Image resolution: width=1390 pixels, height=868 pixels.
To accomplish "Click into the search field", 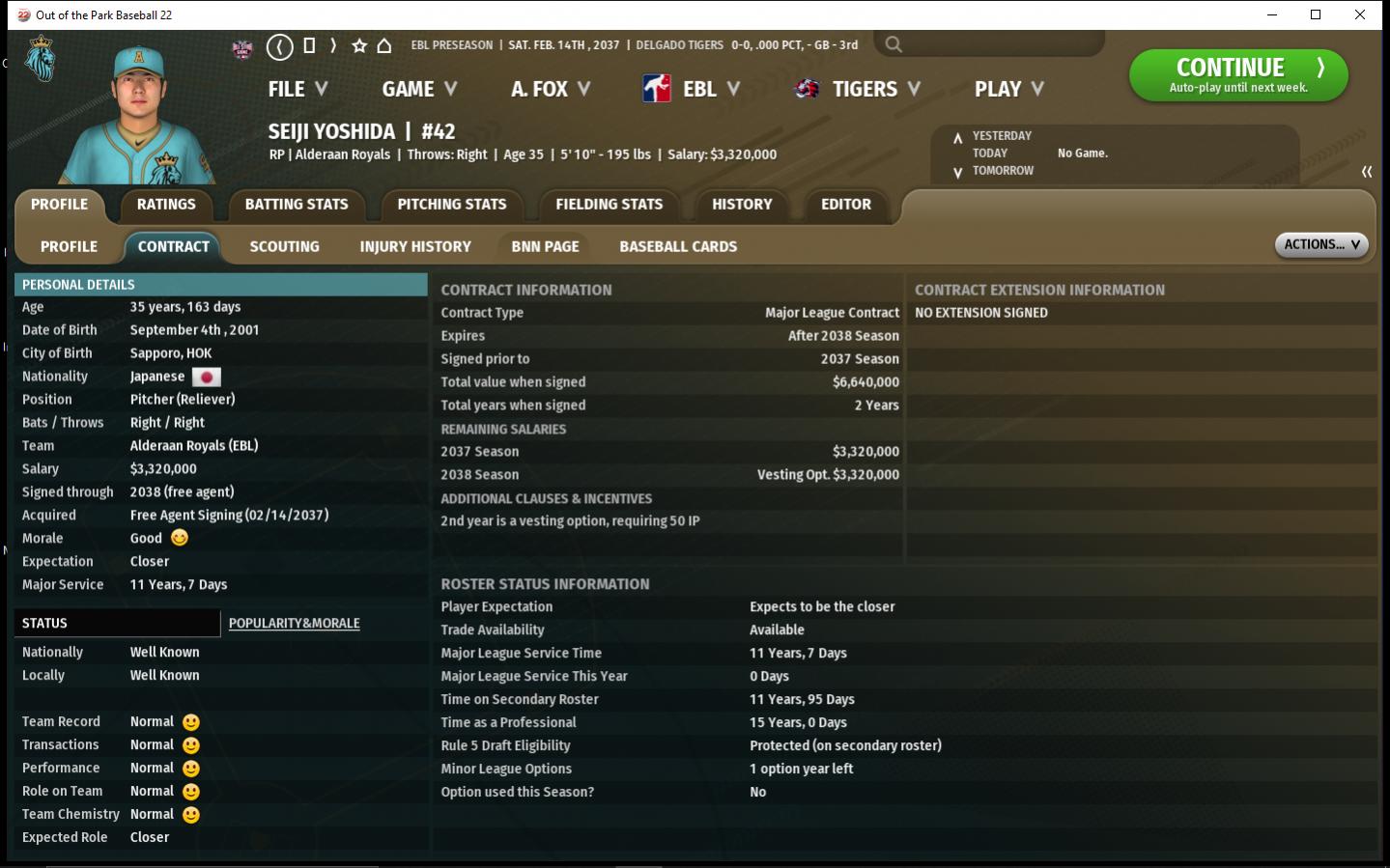I will tap(989, 44).
